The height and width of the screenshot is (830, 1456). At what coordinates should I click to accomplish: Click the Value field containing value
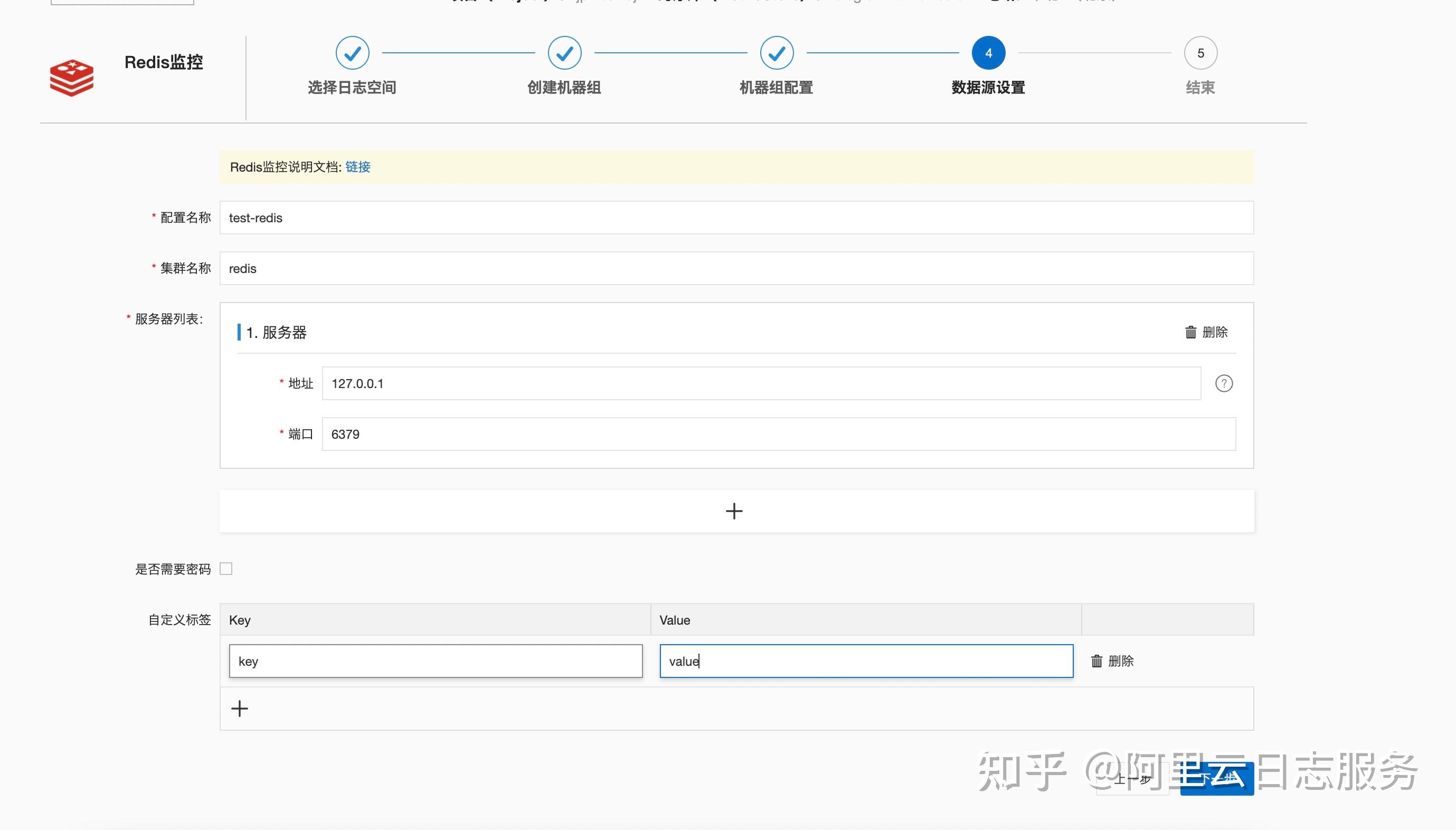click(866, 661)
